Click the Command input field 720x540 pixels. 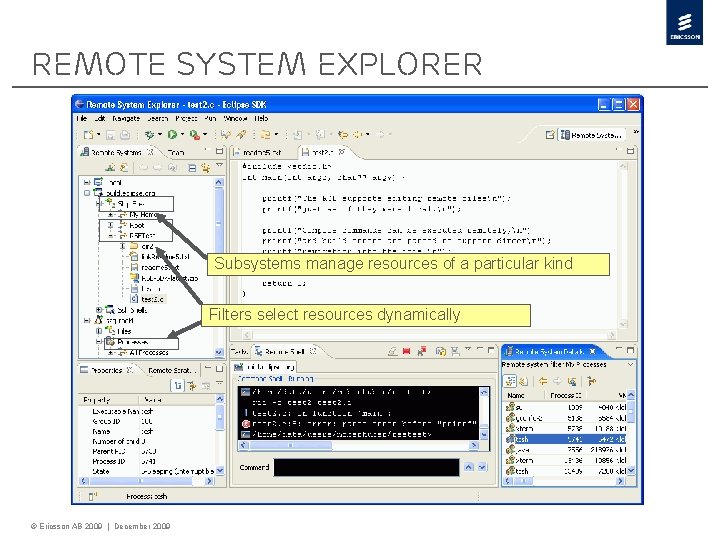click(366, 467)
